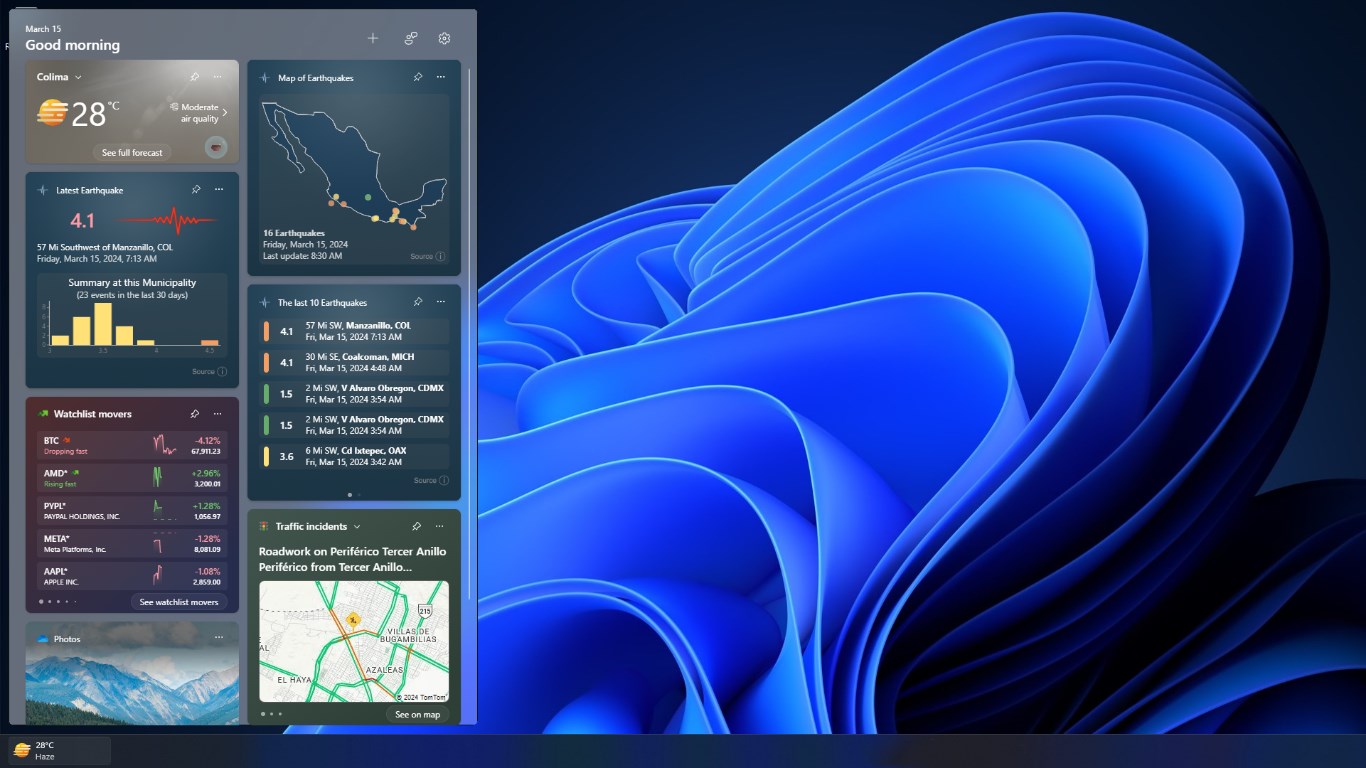Select the 3.6 Cd Ixtepec OAX earthquake row
The image size is (1366, 768).
pos(354,456)
